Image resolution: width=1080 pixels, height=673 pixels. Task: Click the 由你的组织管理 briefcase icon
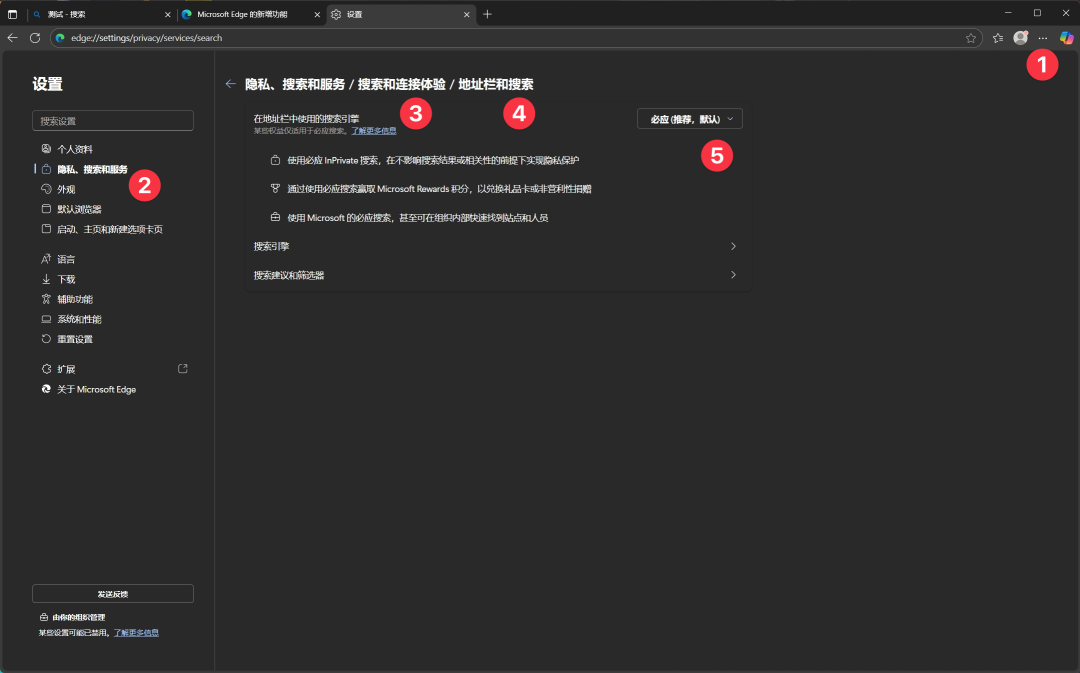pos(44,617)
